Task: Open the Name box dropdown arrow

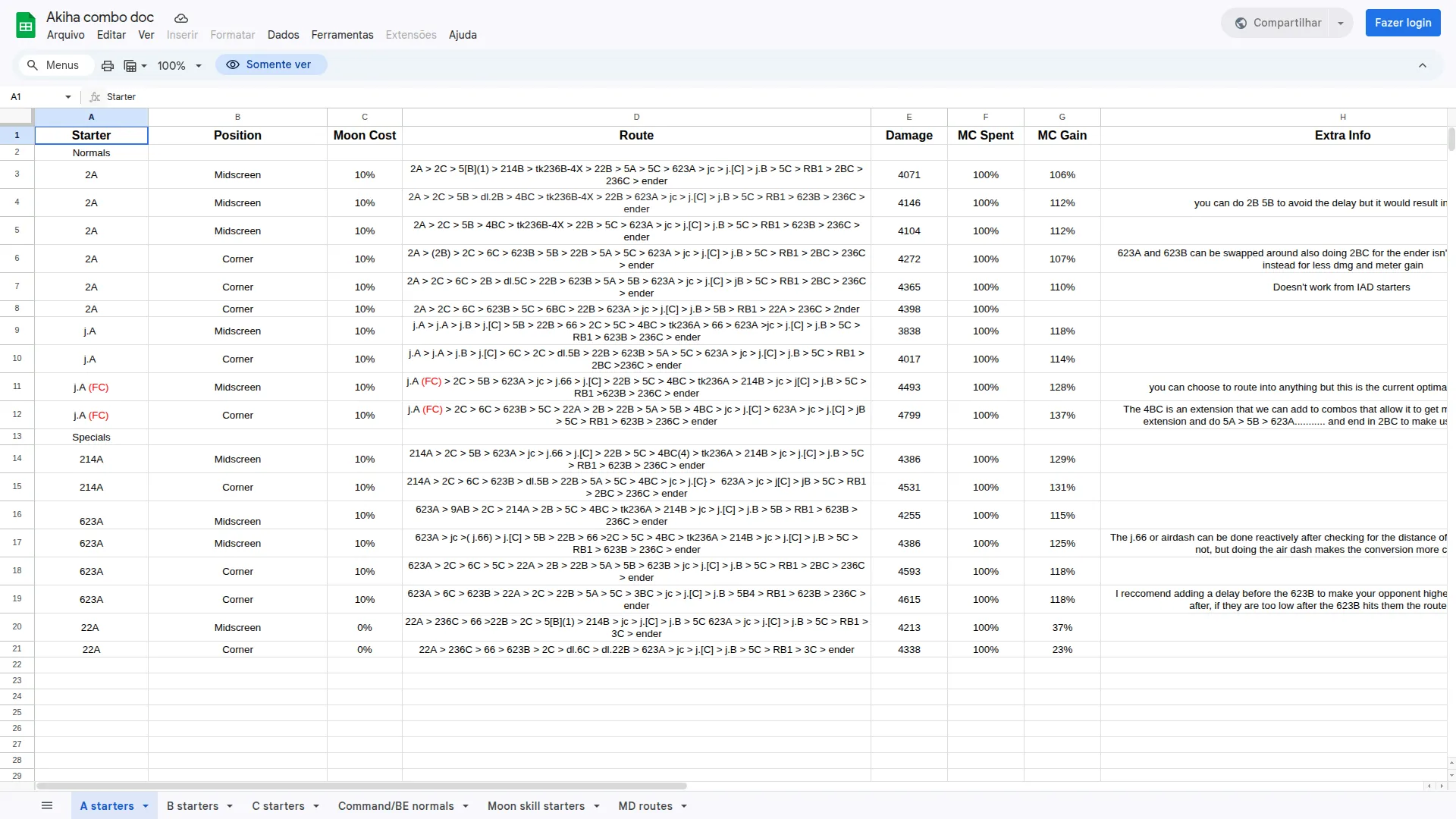Action: 68,97
